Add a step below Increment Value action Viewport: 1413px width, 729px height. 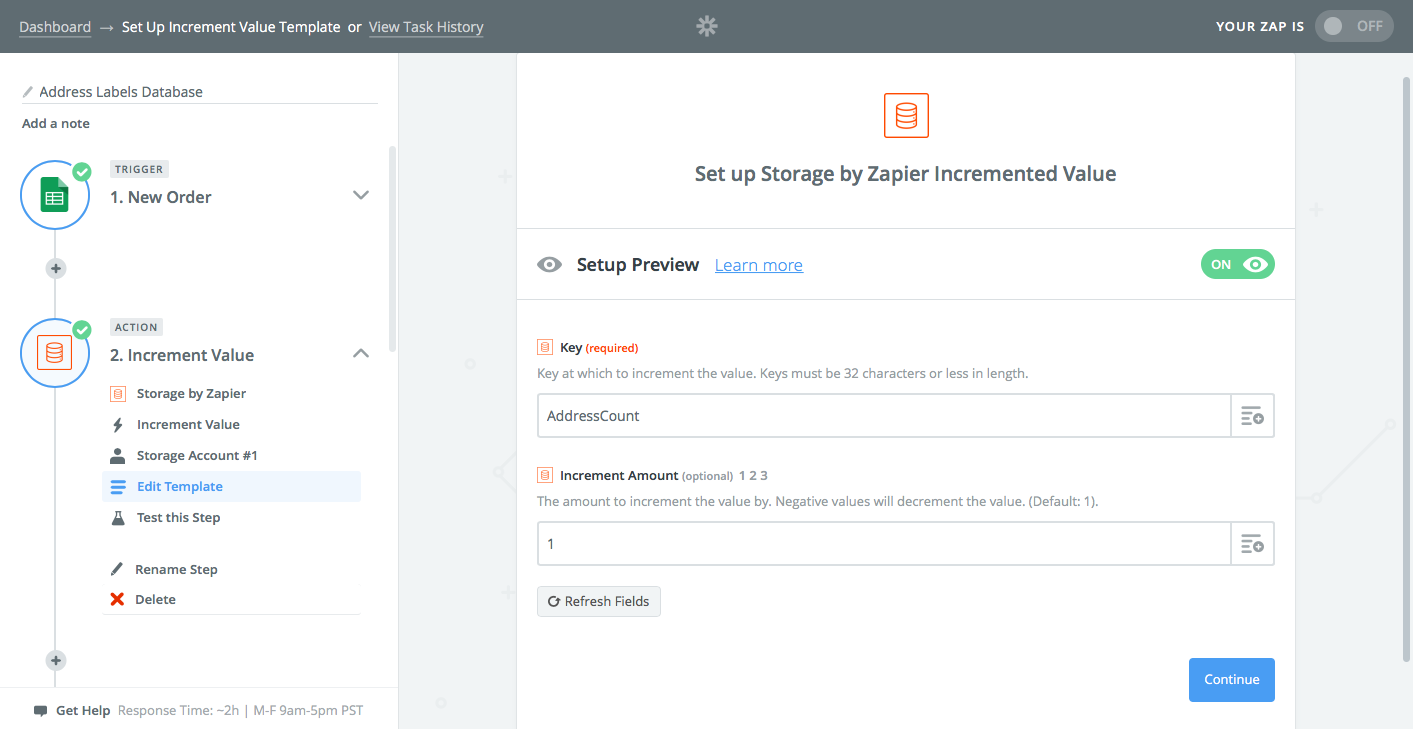(x=56, y=660)
